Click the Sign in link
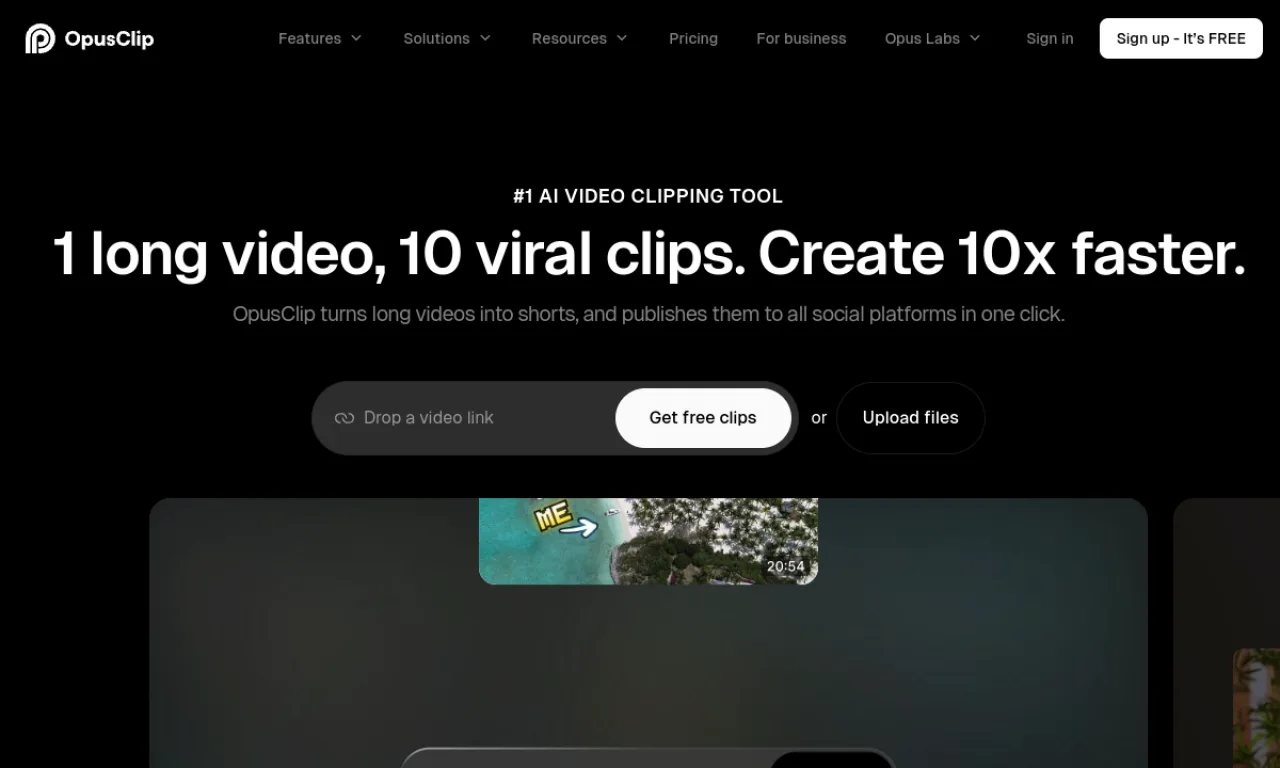The height and width of the screenshot is (768, 1280). click(x=1049, y=38)
